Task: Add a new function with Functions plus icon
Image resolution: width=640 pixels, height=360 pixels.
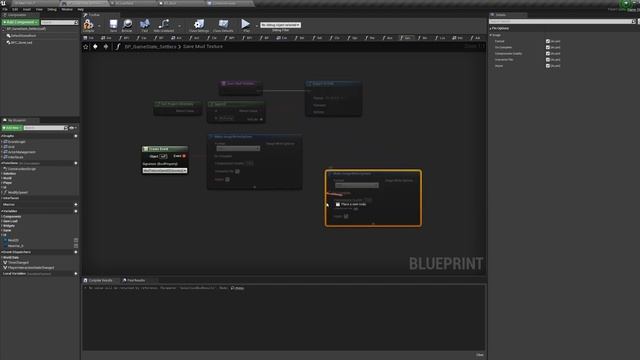Action: (76, 163)
